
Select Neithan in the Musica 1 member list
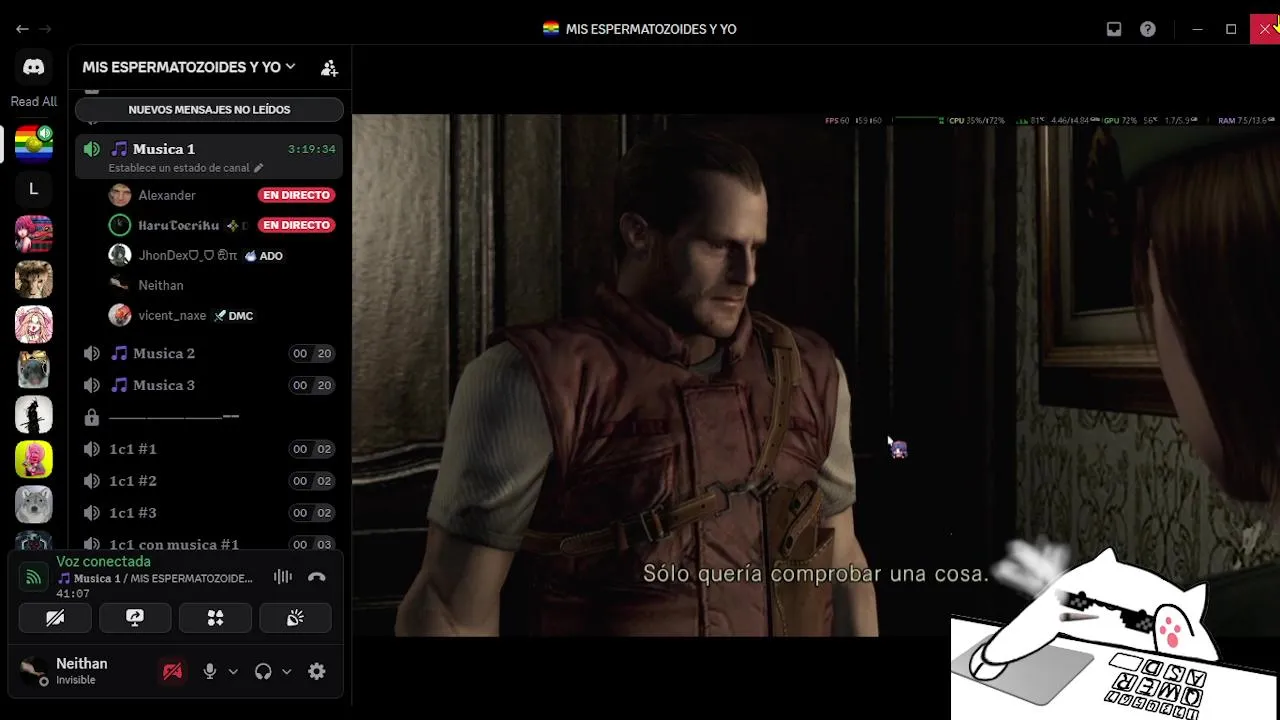click(221, 285)
